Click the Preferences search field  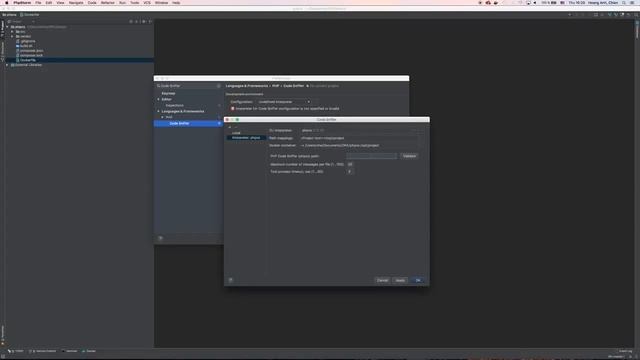(188, 86)
